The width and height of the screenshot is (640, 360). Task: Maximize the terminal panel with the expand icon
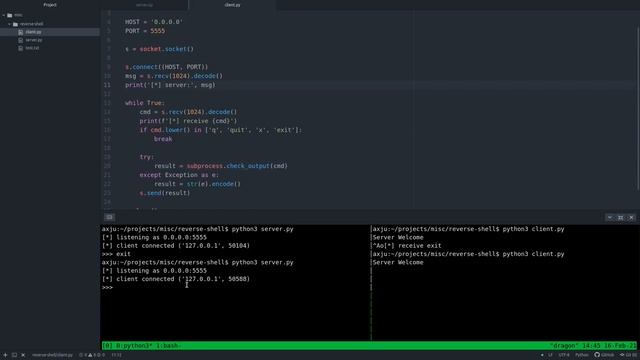point(620,218)
